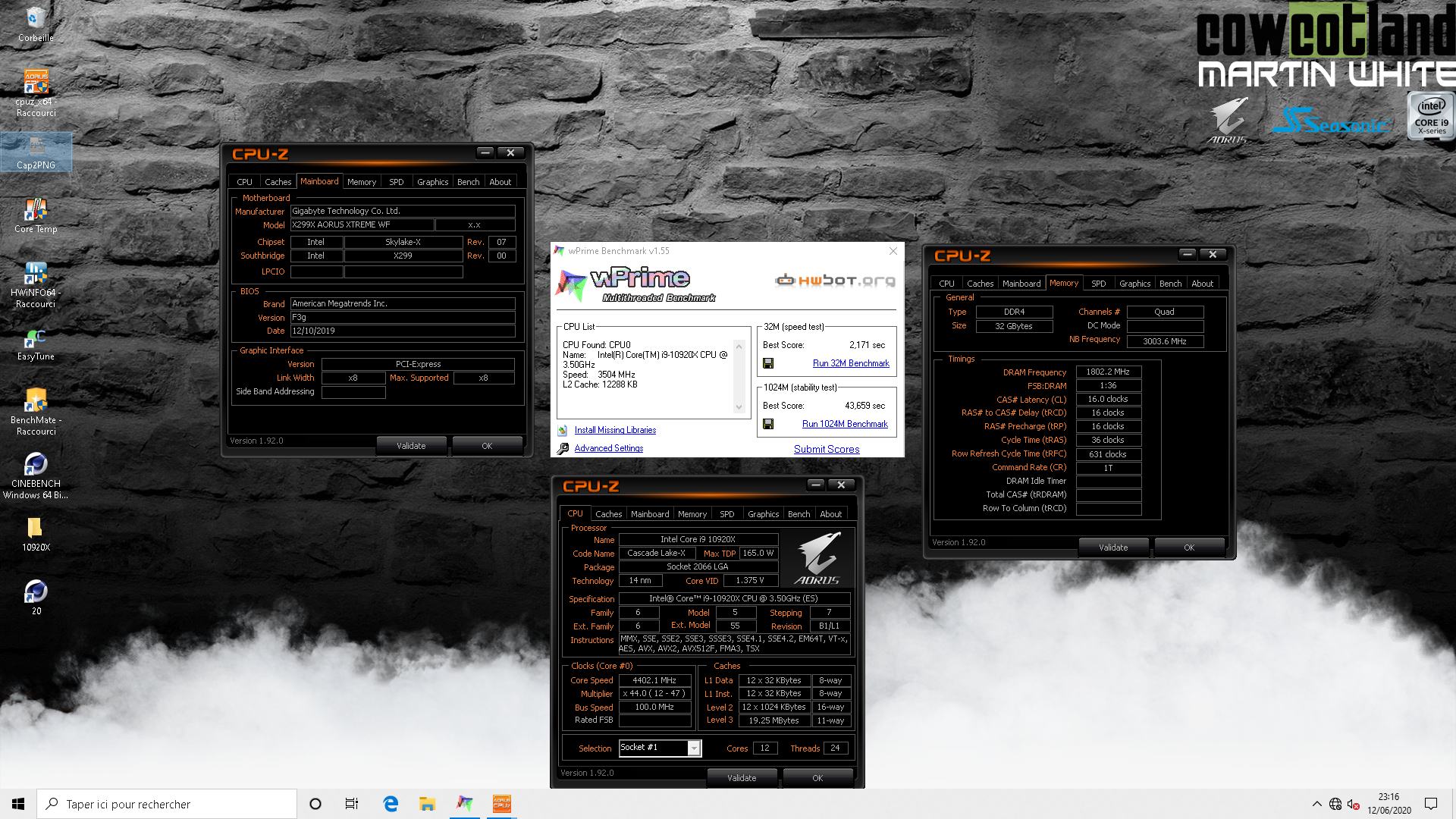Image resolution: width=1456 pixels, height=819 pixels.
Task: Launch CINEBENCH Windows 64 Bit icon
Action: tap(36, 475)
